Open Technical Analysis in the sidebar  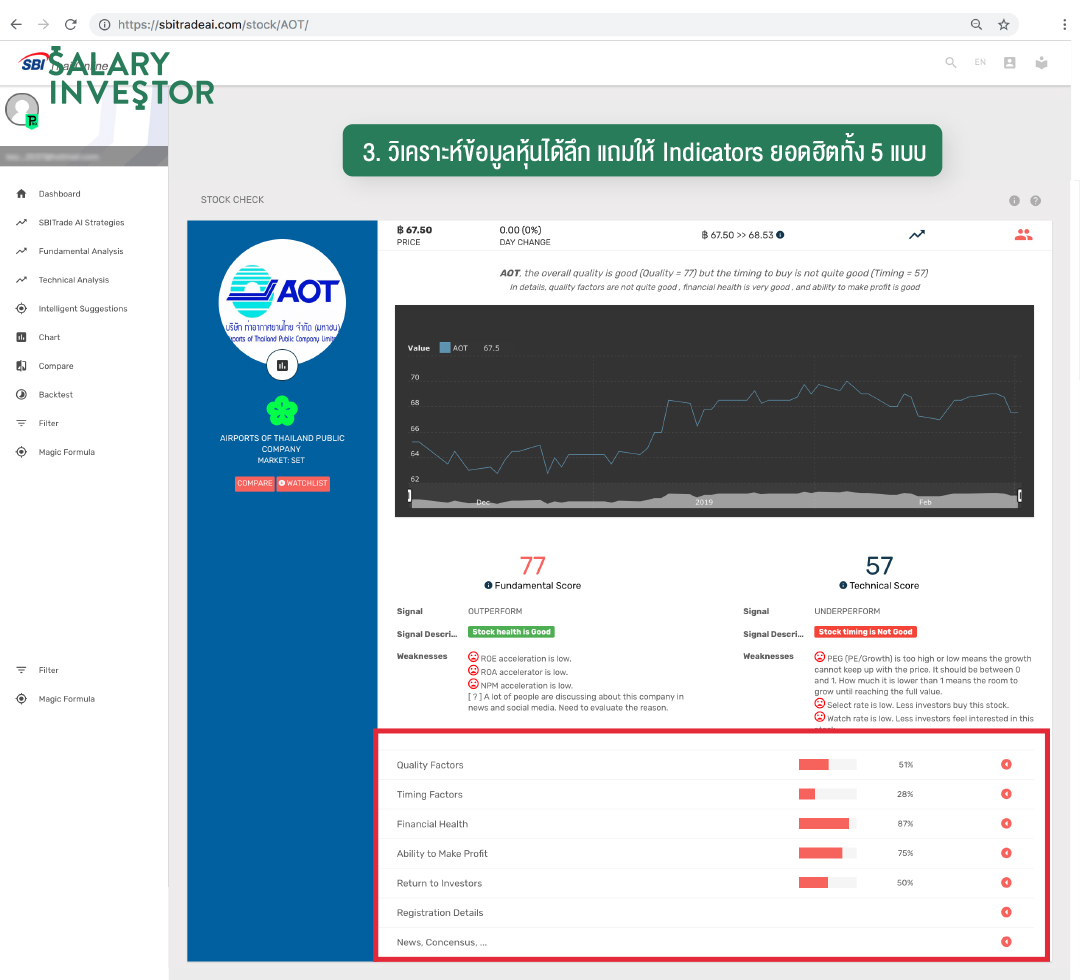[74, 280]
